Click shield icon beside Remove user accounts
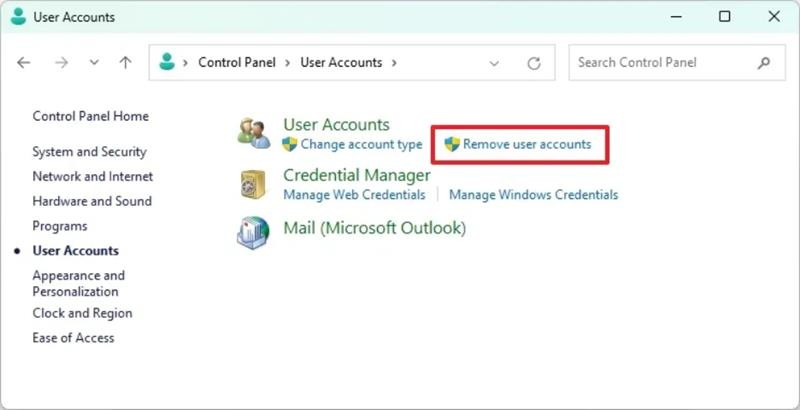This screenshot has height=410, width=800. point(452,144)
